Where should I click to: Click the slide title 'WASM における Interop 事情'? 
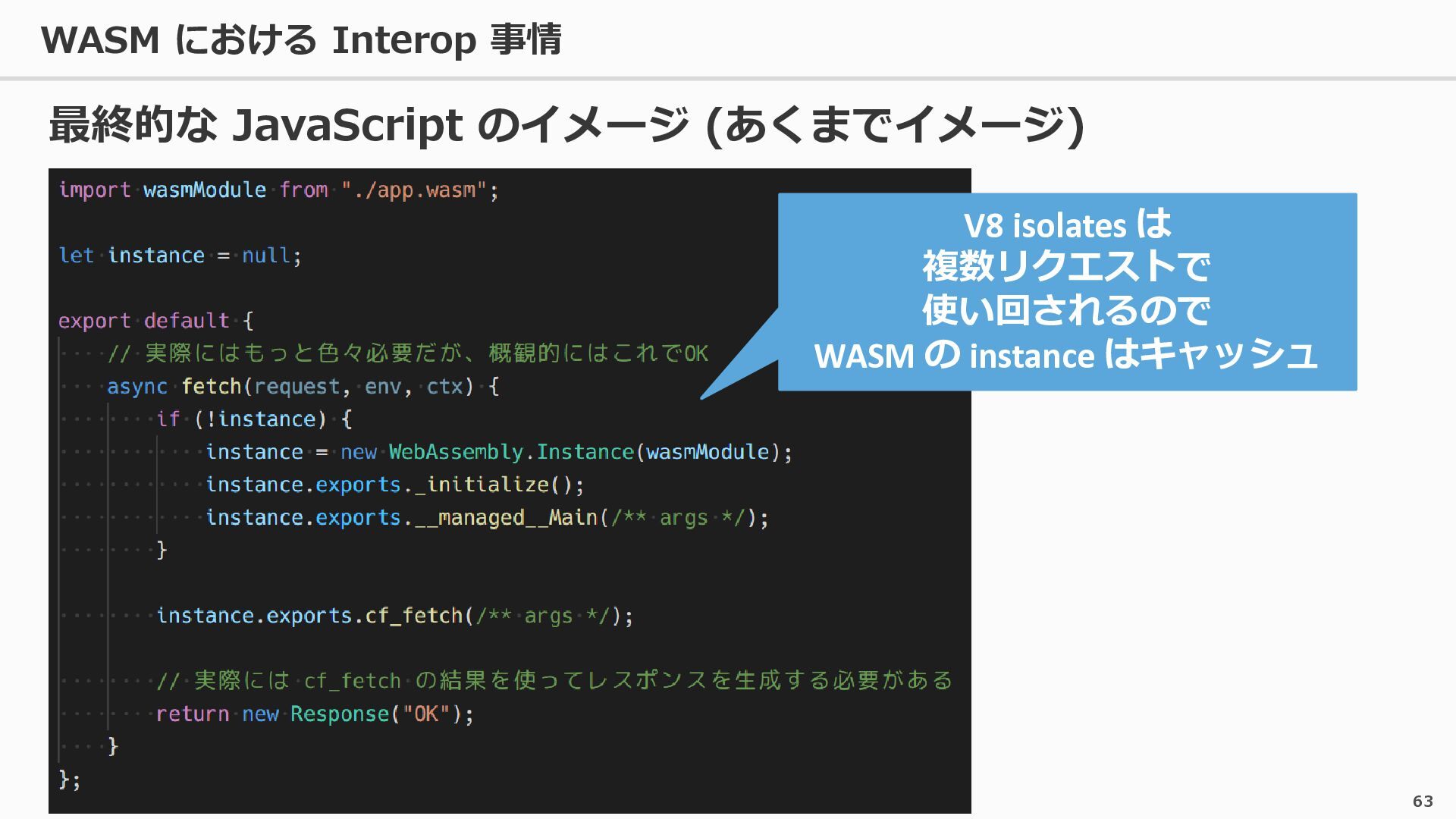(301, 39)
